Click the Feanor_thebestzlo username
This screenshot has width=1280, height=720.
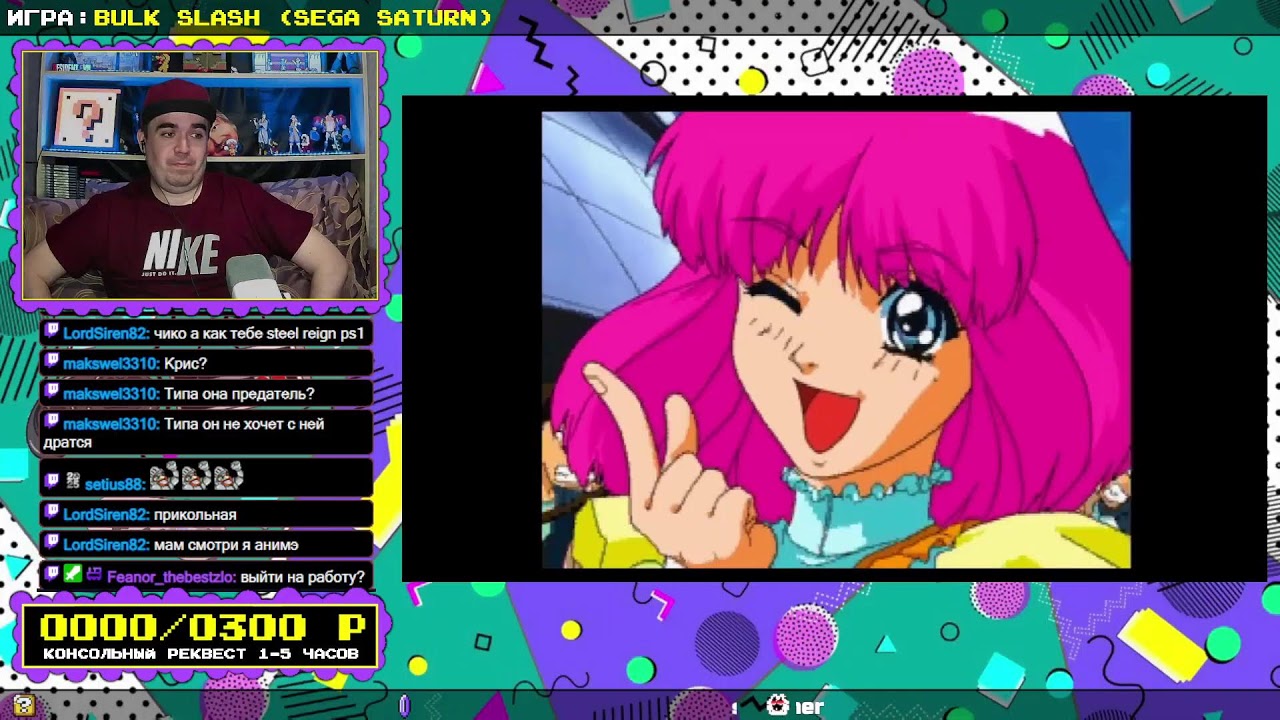(171, 577)
